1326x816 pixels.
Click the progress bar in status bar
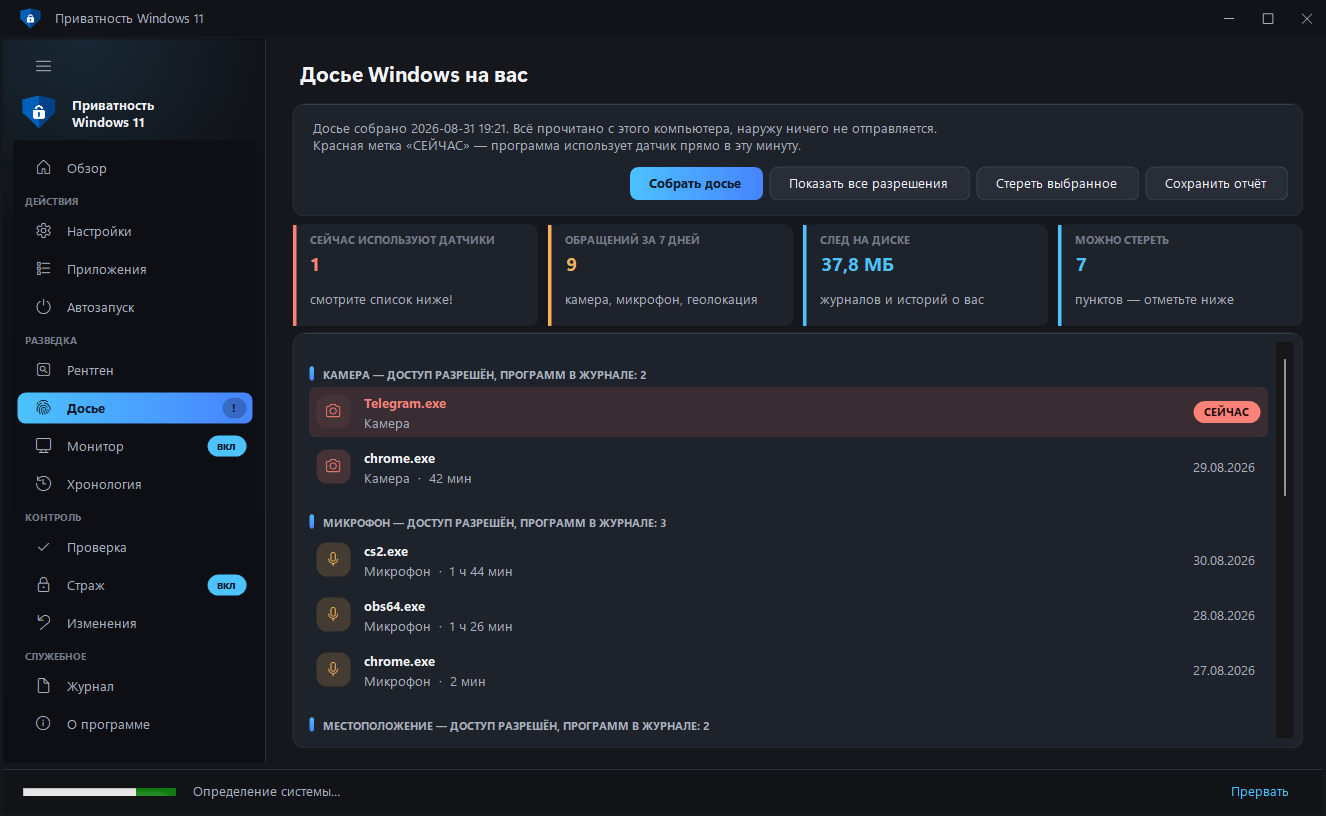tap(99, 792)
